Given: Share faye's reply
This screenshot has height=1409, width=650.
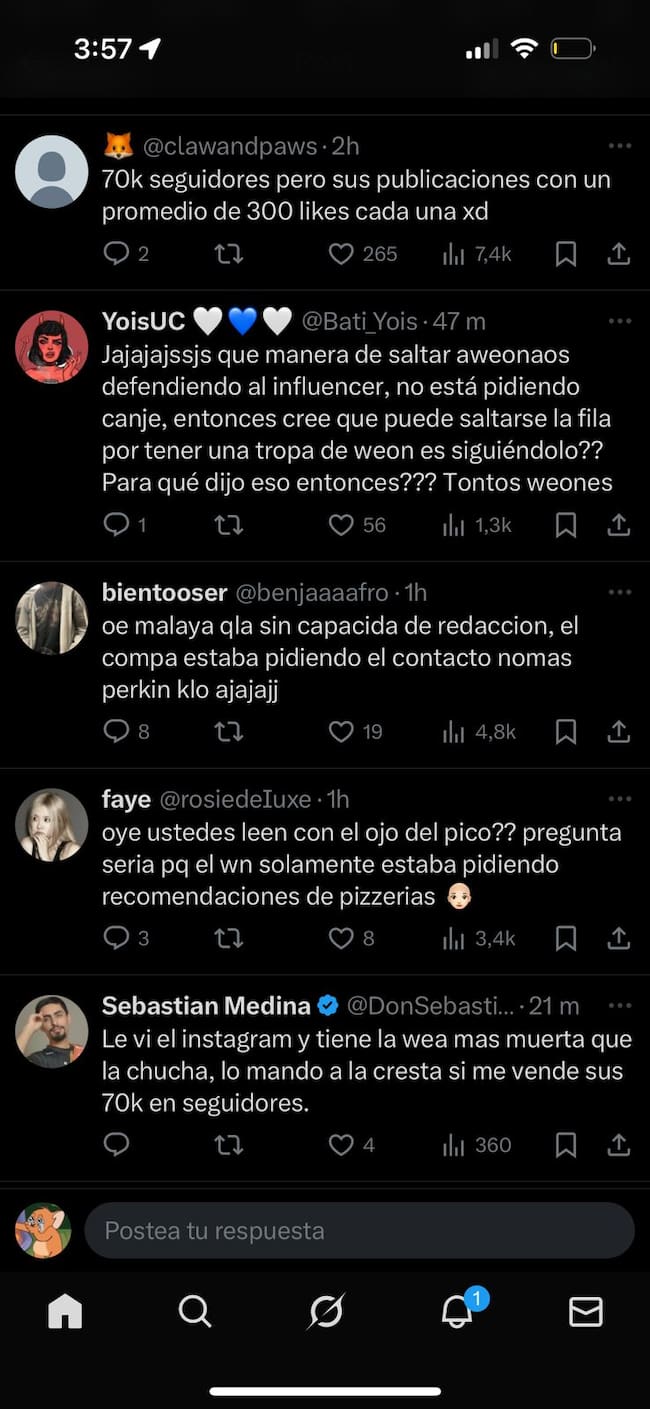Looking at the screenshot, I should point(619,938).
